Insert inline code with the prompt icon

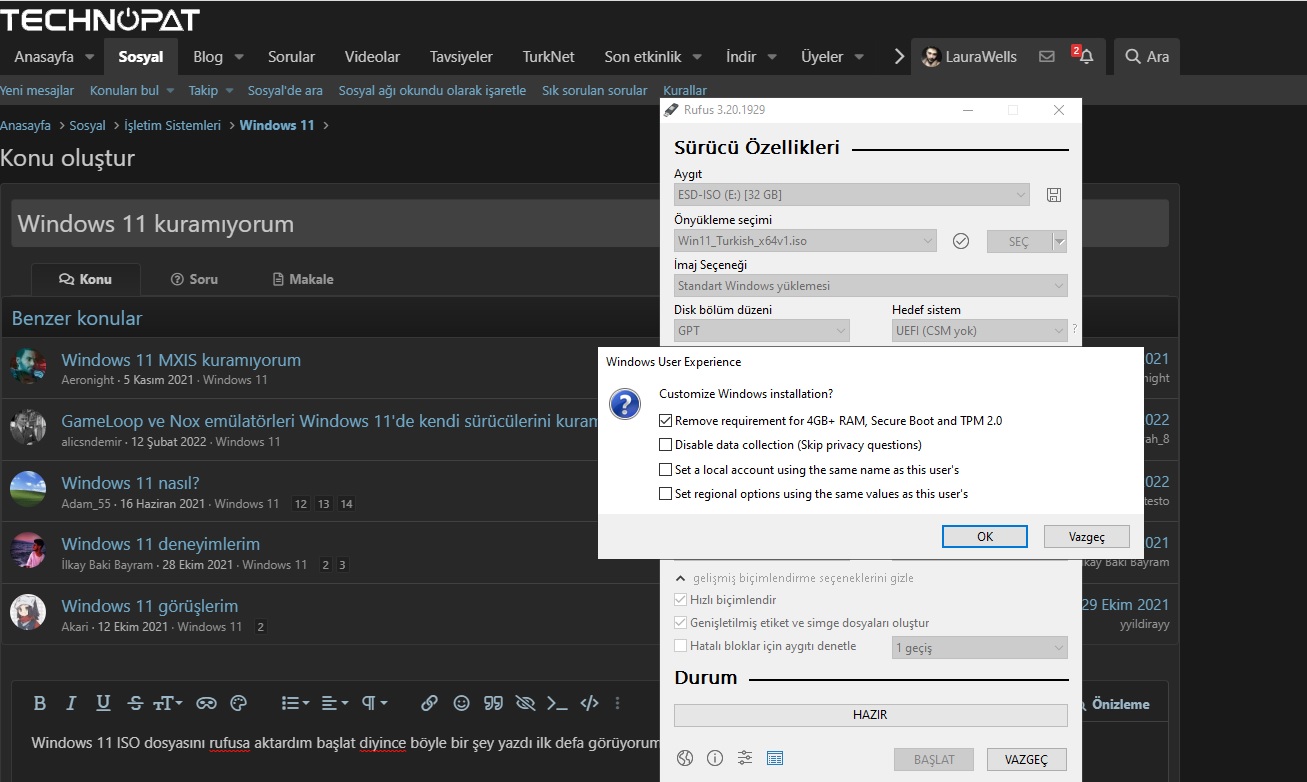(x=557, y=703)
